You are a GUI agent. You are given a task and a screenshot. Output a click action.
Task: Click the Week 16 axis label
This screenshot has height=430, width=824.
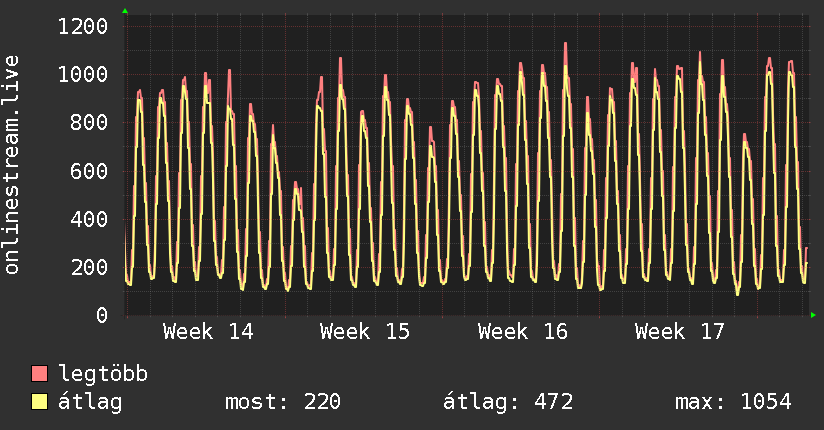pyautogui.click(x=523, y=332)
